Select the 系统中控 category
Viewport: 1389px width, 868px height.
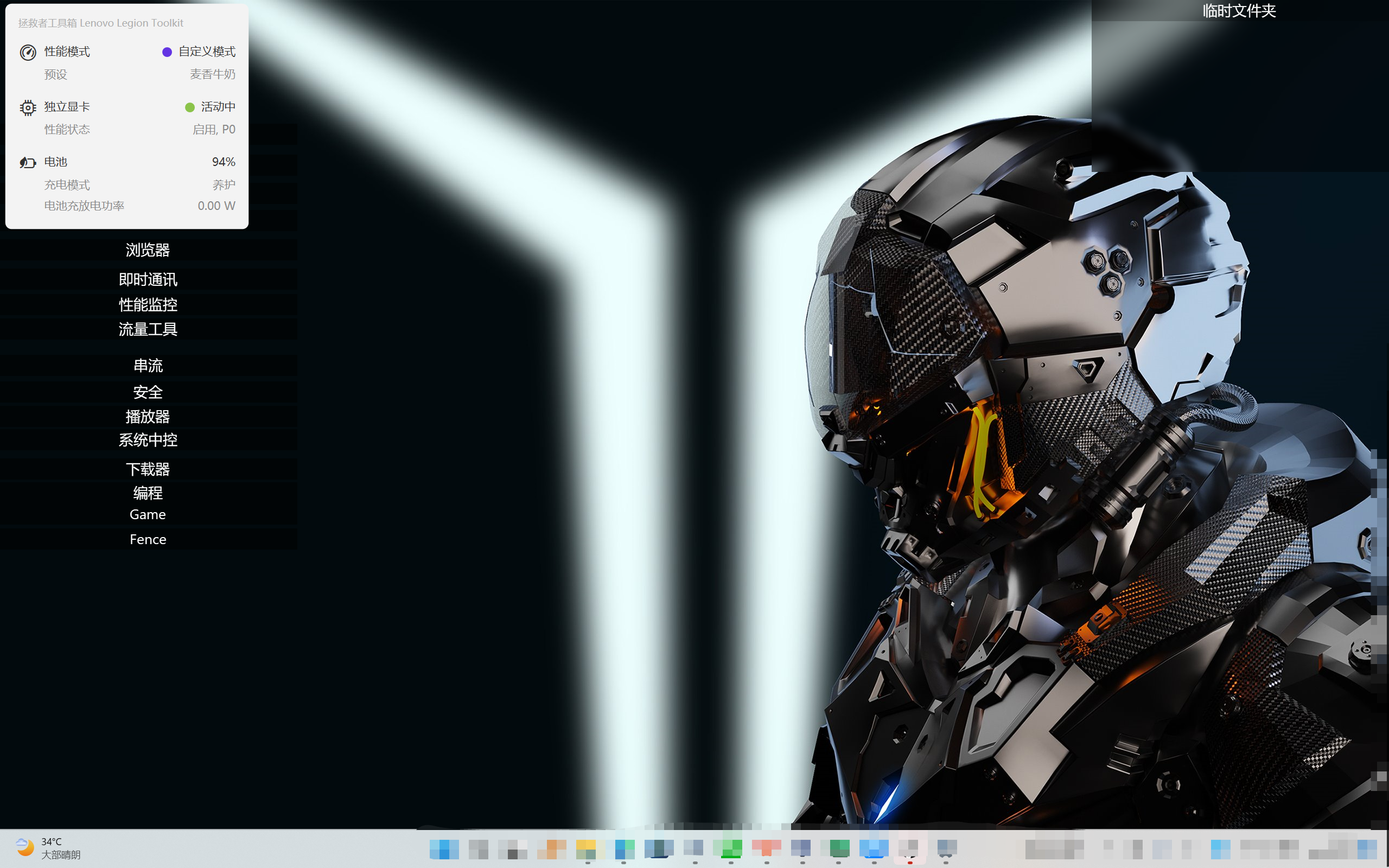[x=148, y=441]
